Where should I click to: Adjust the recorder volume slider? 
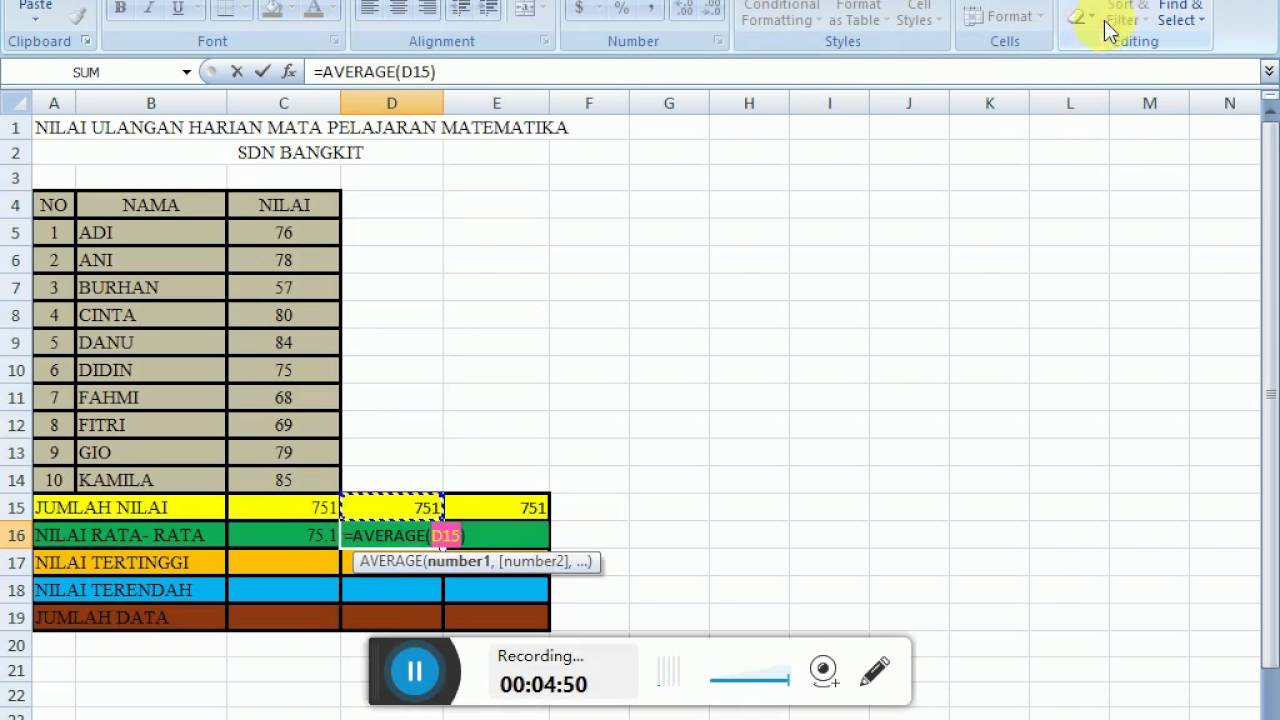pos(749,680)
